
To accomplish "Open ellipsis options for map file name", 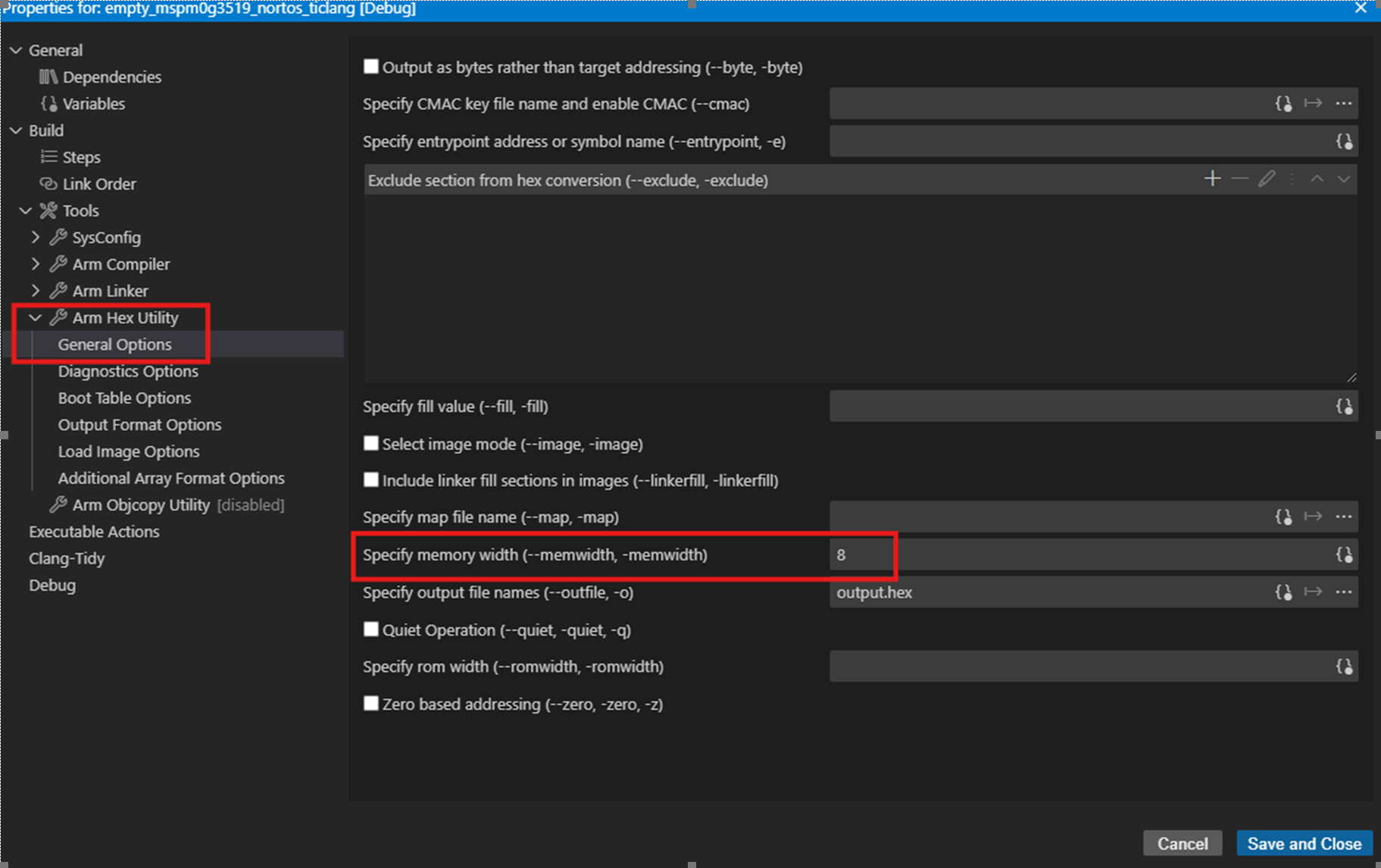I will tap(1343, 517).
